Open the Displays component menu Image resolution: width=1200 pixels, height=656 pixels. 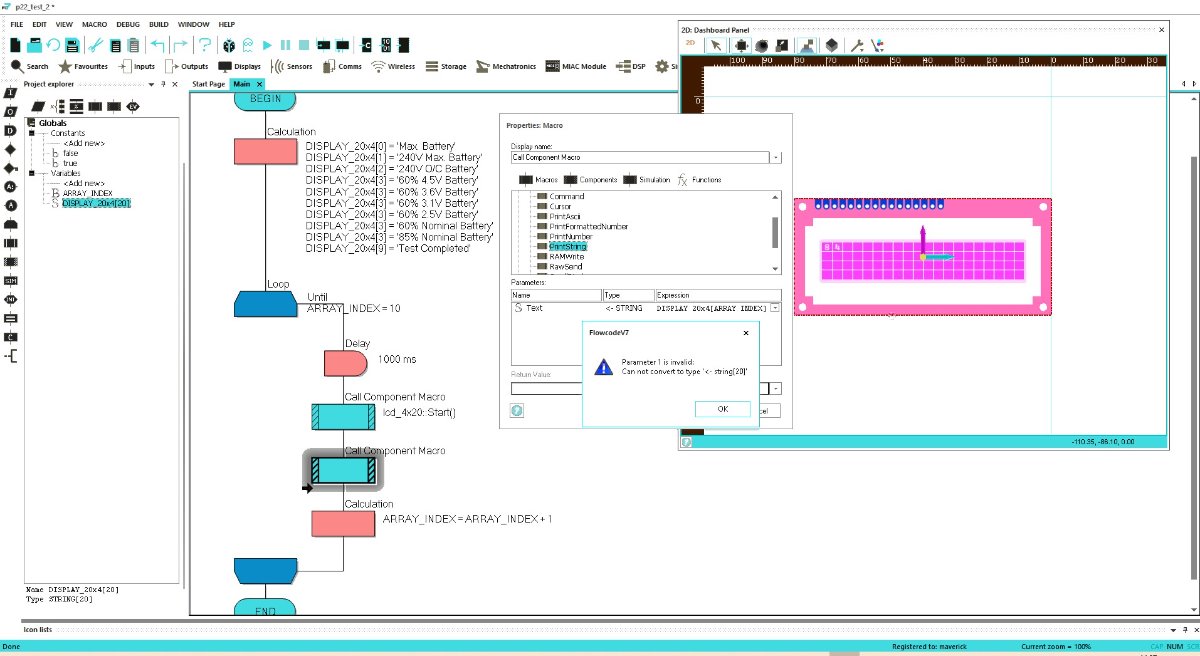click(240, 66)
